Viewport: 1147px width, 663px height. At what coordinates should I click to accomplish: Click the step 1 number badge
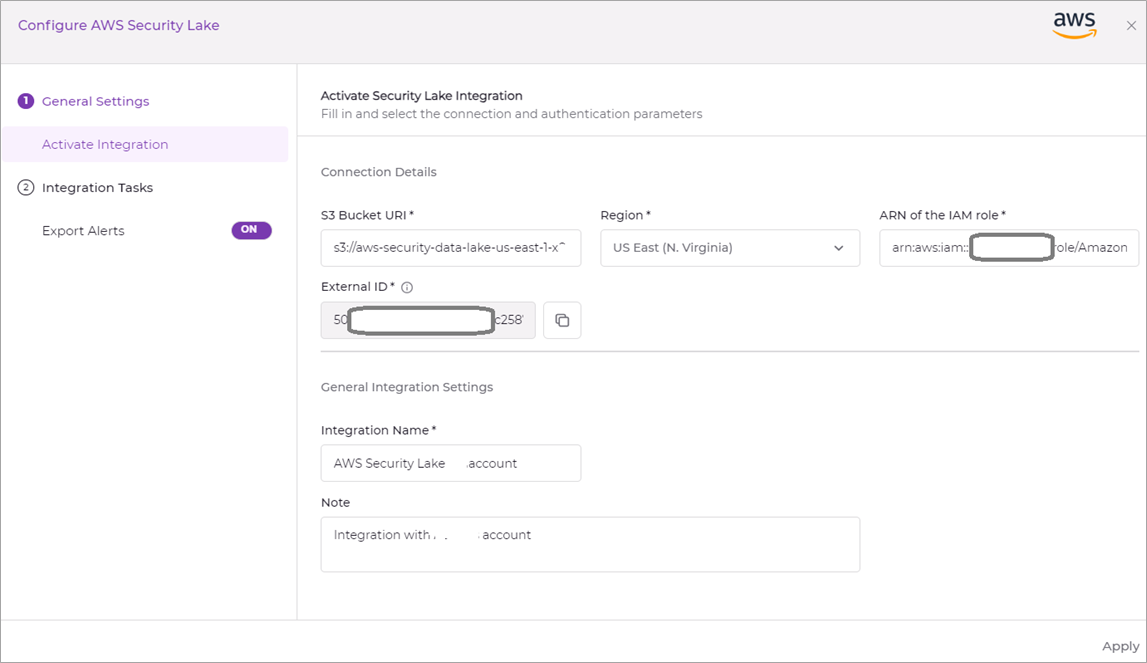coord(26,101)
